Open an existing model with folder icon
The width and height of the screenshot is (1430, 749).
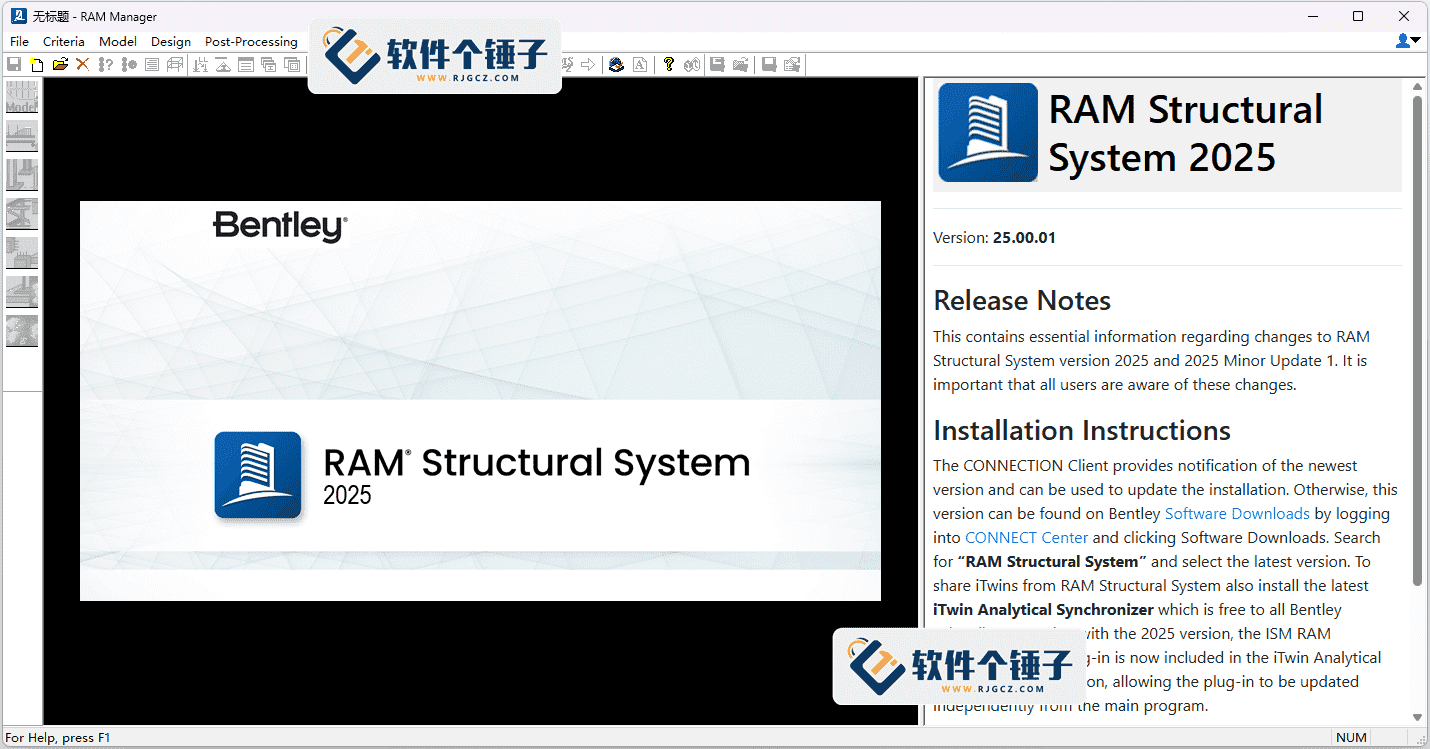(60, 64)
